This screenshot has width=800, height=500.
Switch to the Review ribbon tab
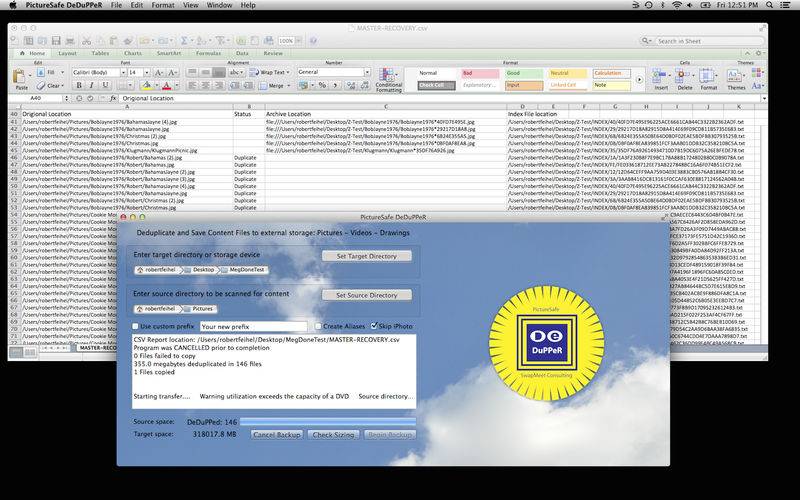273,53
